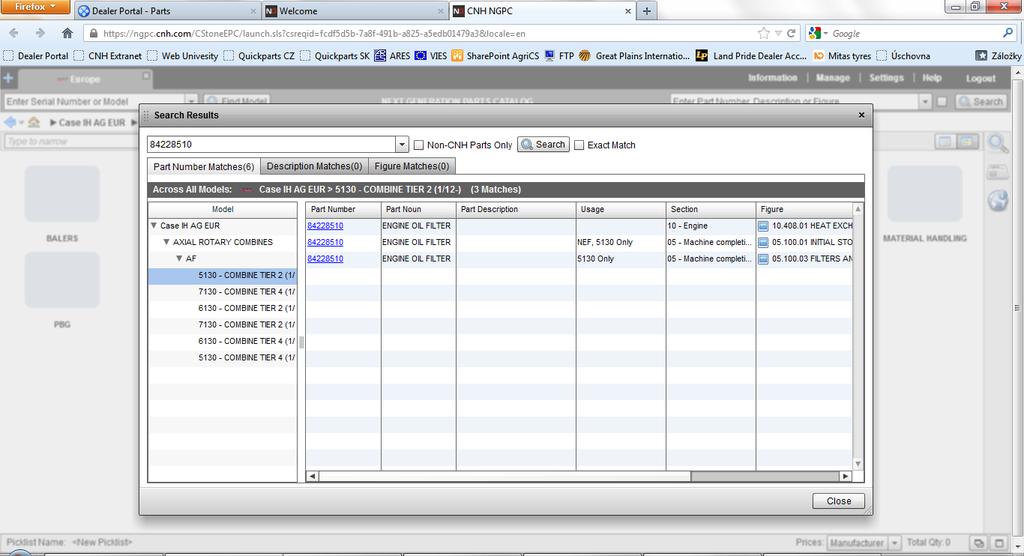
Task: Sort by Usage column header
Action: tap(620, 209)
